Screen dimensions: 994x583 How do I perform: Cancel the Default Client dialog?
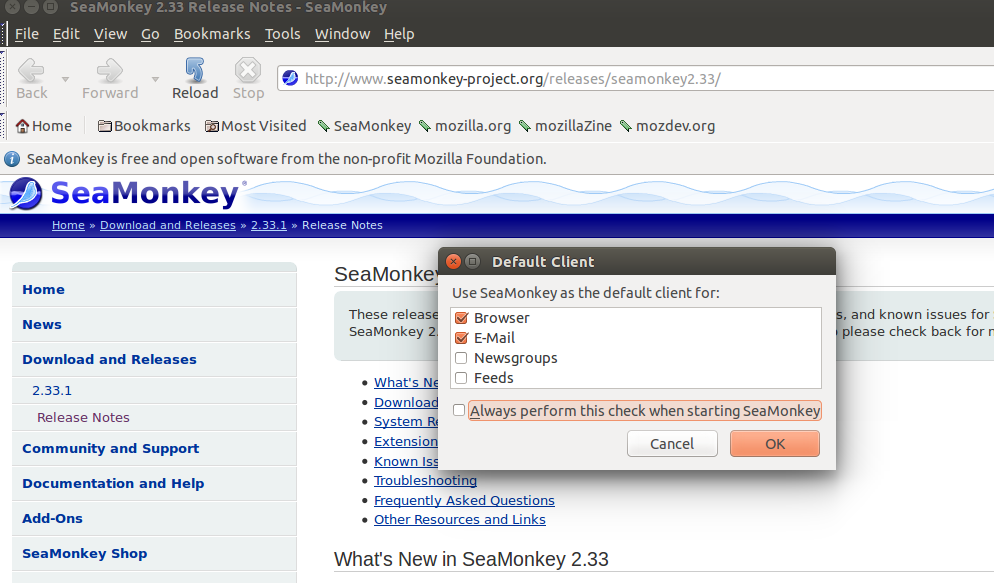tap(672, 444)
